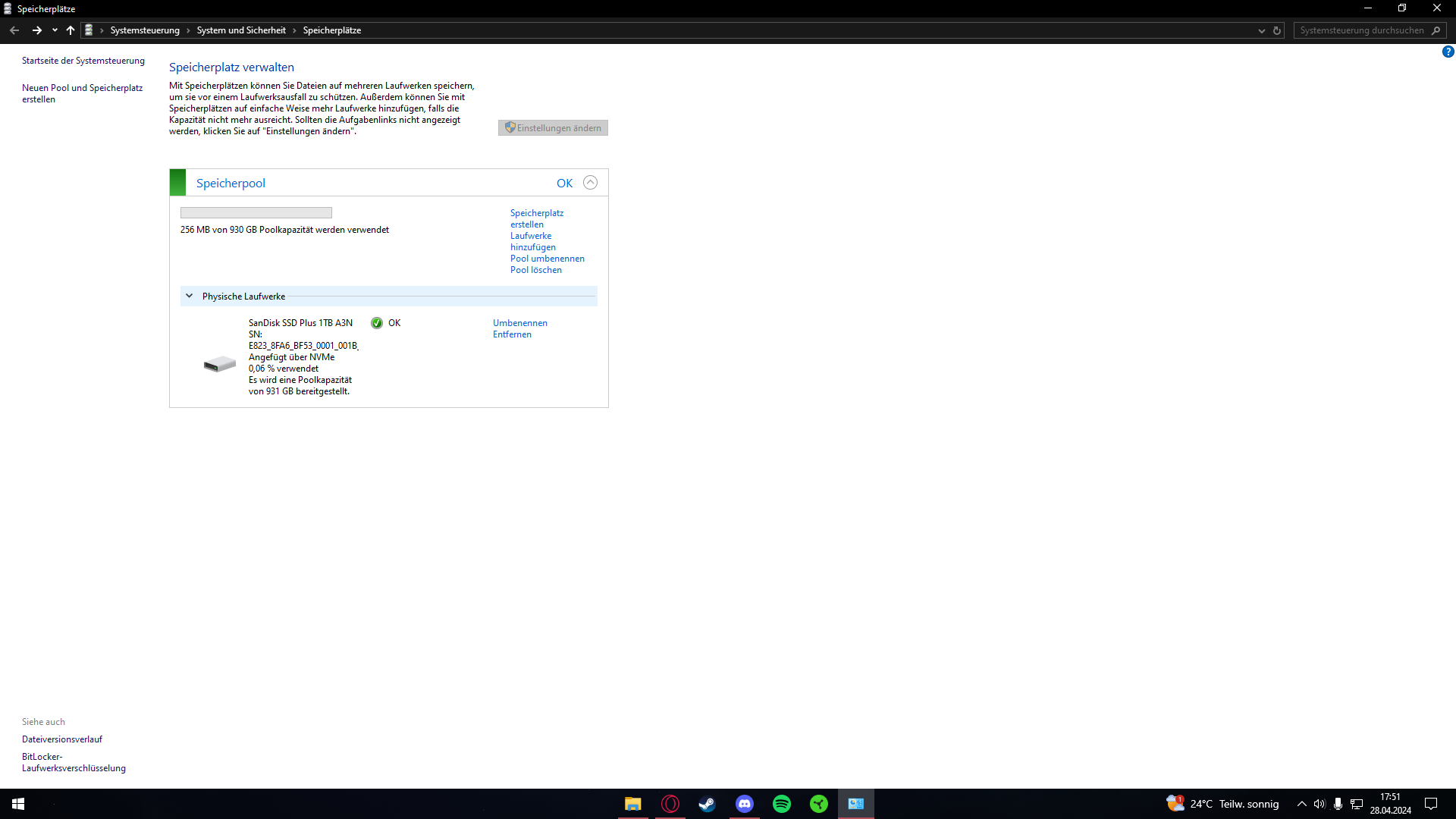Open the address bar history dropdown

tap(1261, 30)
